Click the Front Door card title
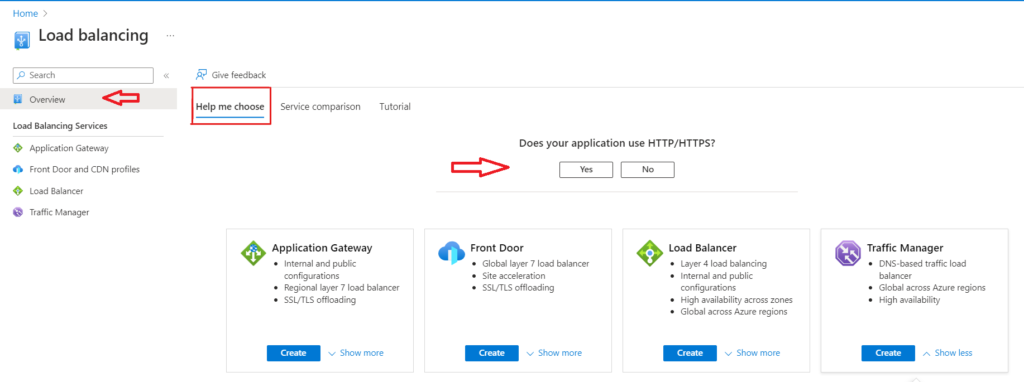The height and width of the screenshot is (382, 1024). pyautogui.click(x=496, y=248)
